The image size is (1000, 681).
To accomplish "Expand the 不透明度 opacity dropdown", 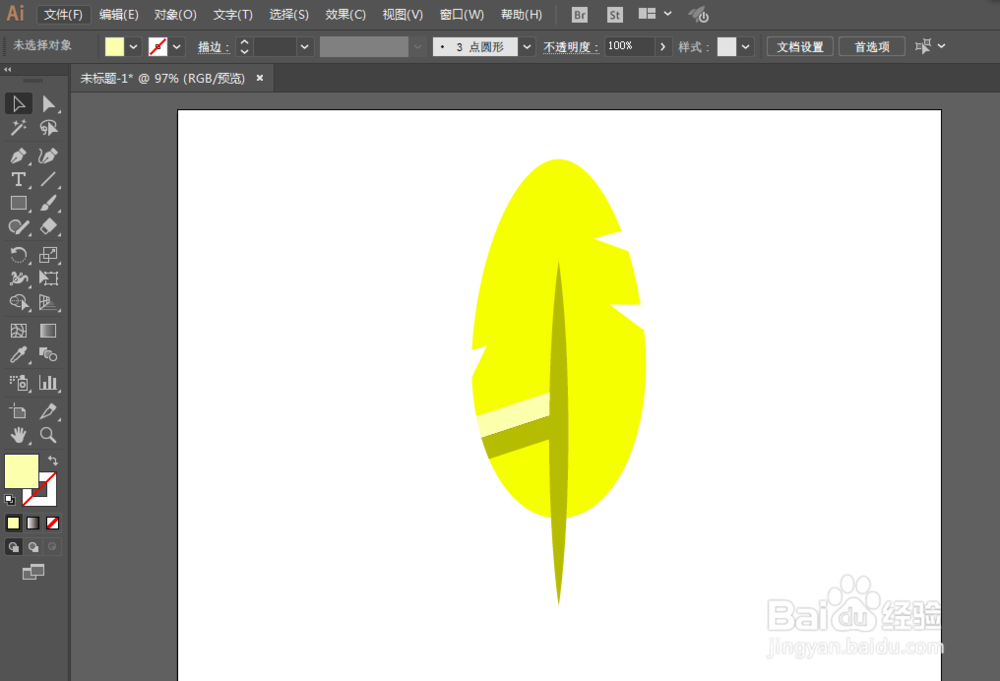I will [x=662, y=46].
